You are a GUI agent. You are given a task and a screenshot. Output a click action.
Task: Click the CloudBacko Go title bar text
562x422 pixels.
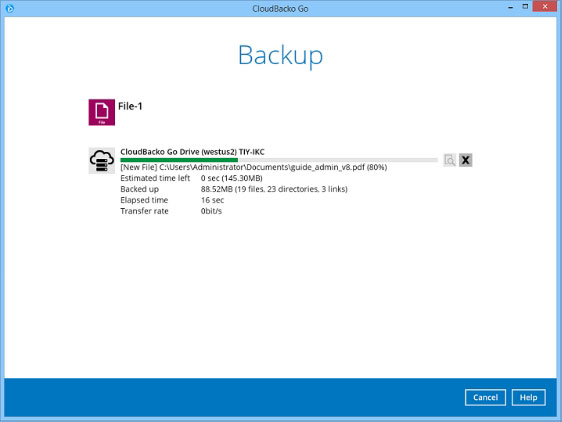[x=280, y=9]
